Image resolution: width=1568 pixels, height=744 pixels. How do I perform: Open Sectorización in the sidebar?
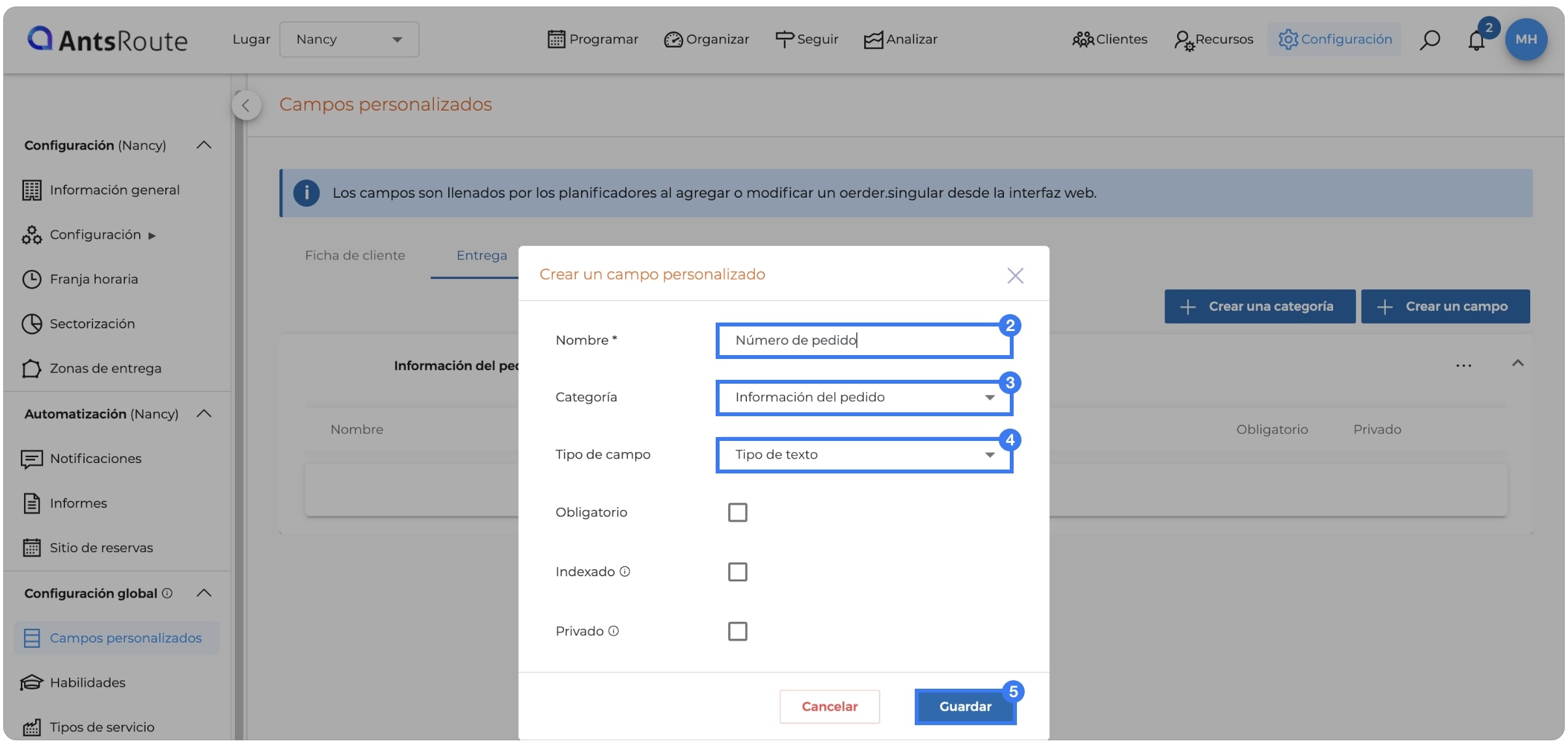(92, 324)
